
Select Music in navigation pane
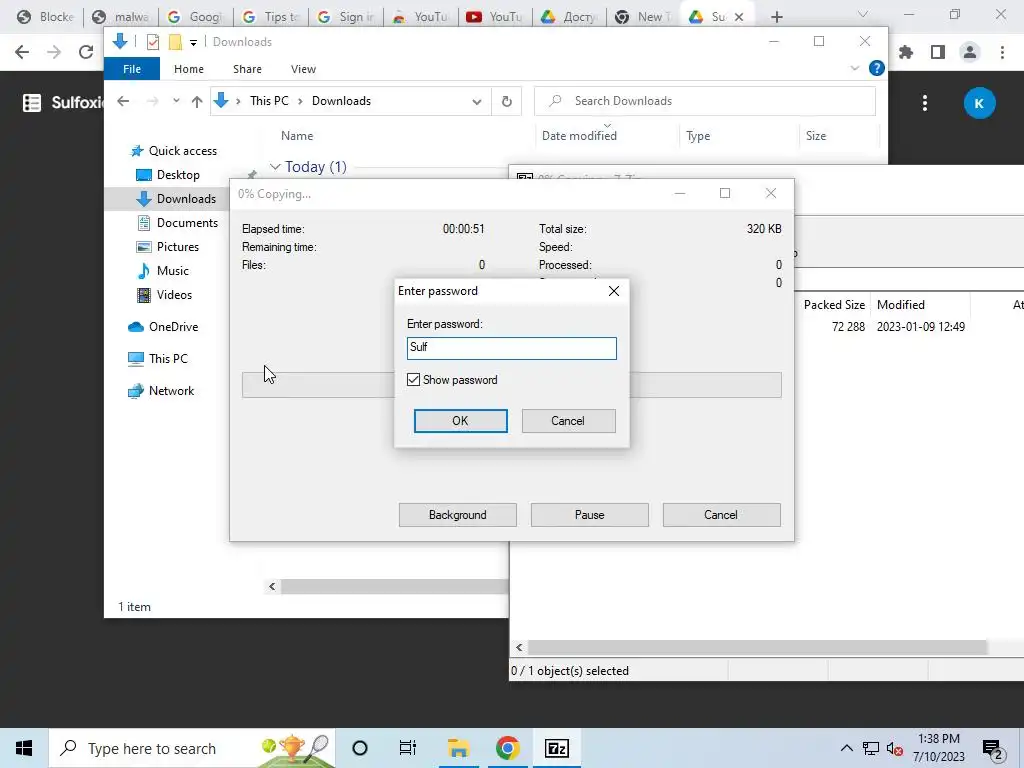172,271
